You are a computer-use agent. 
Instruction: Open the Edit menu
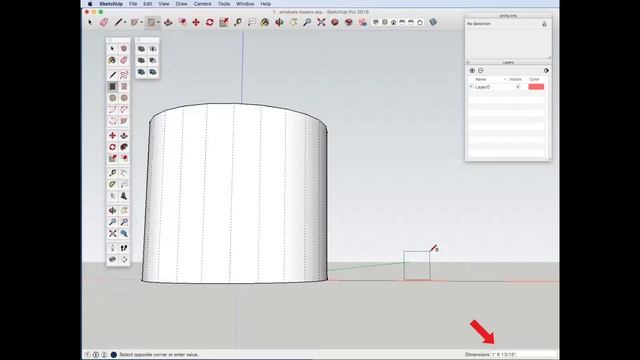point(147,4)
